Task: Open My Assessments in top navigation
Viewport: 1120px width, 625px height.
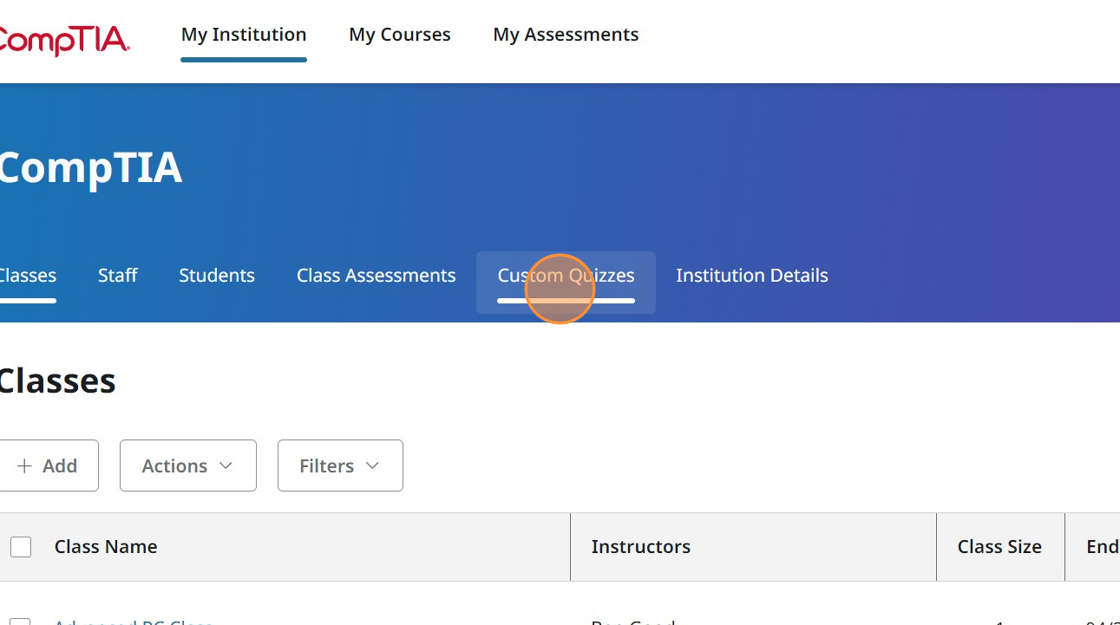Action: (565, 35)
